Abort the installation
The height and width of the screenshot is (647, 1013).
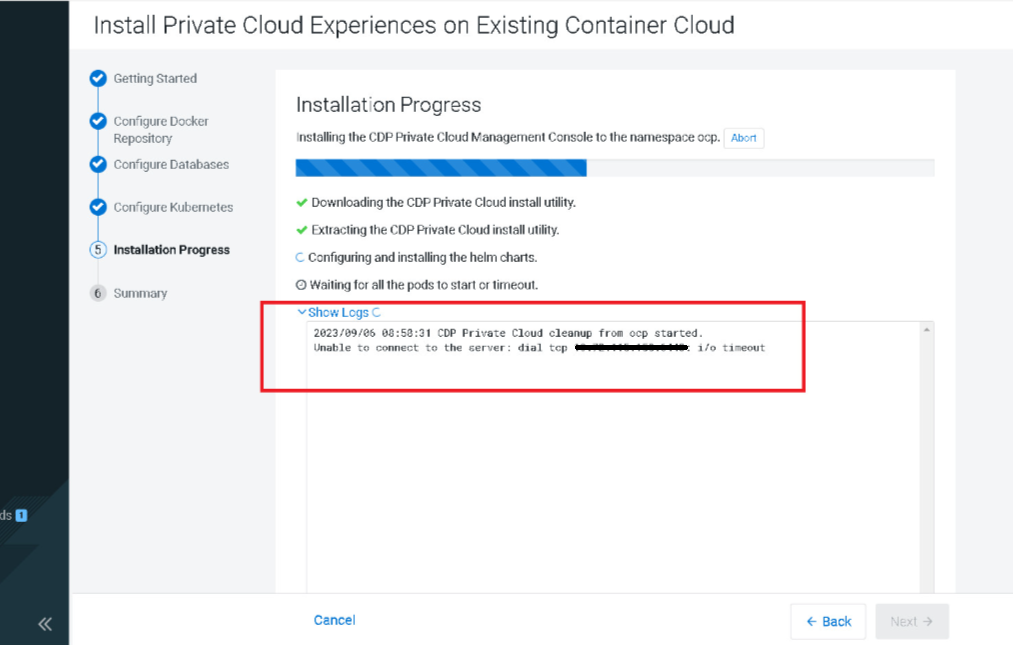pyautogui.click(x=743, y=138)
